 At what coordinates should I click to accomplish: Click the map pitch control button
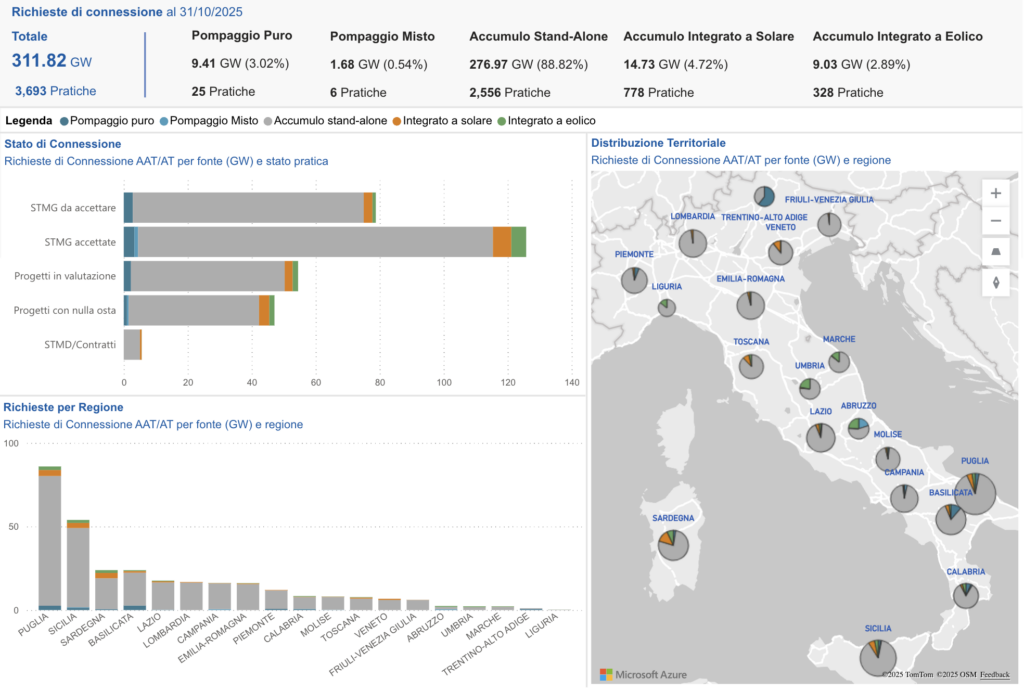(x=995, y=252)
